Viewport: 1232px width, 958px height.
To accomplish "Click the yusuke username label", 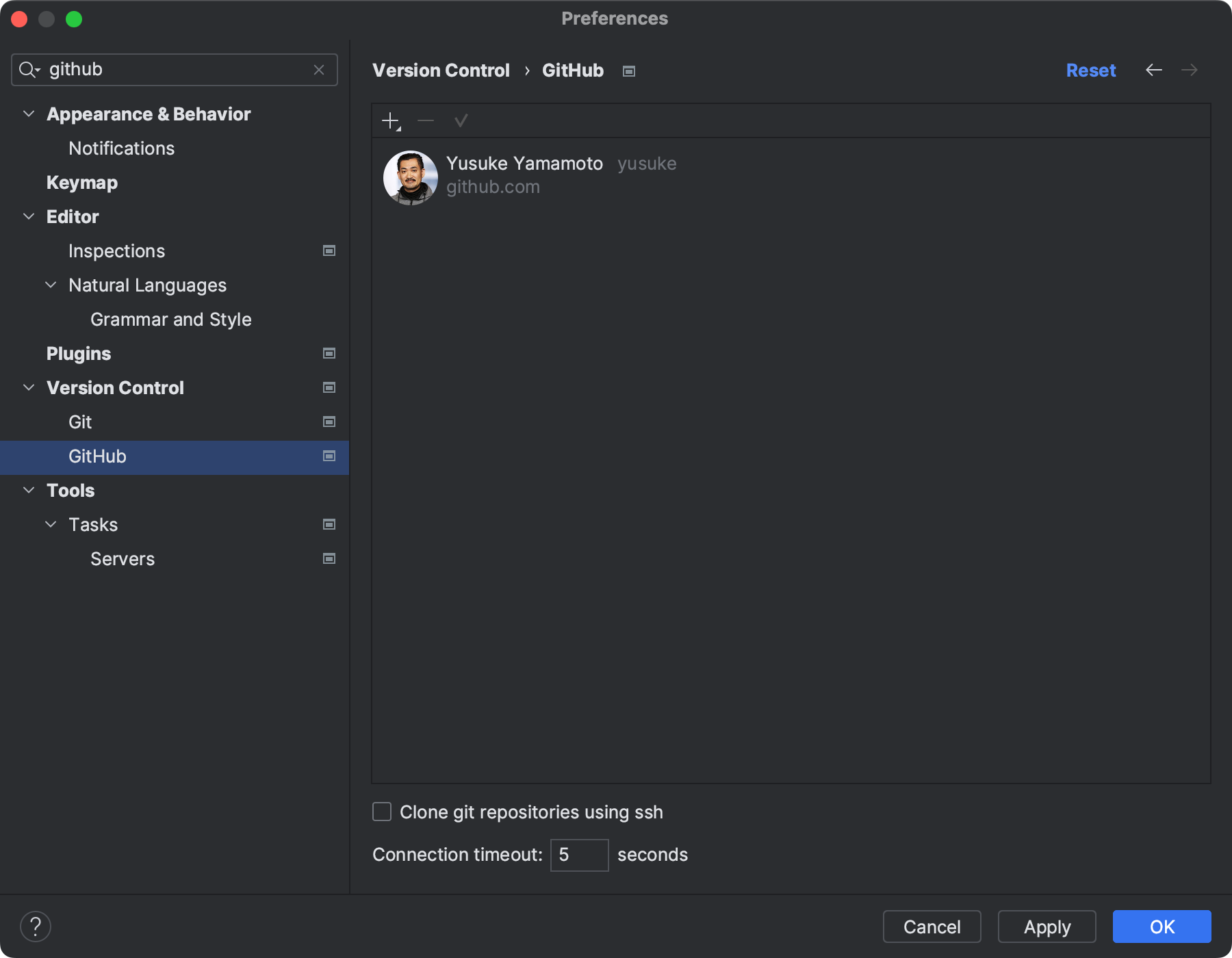I will [x=647, y=164].
